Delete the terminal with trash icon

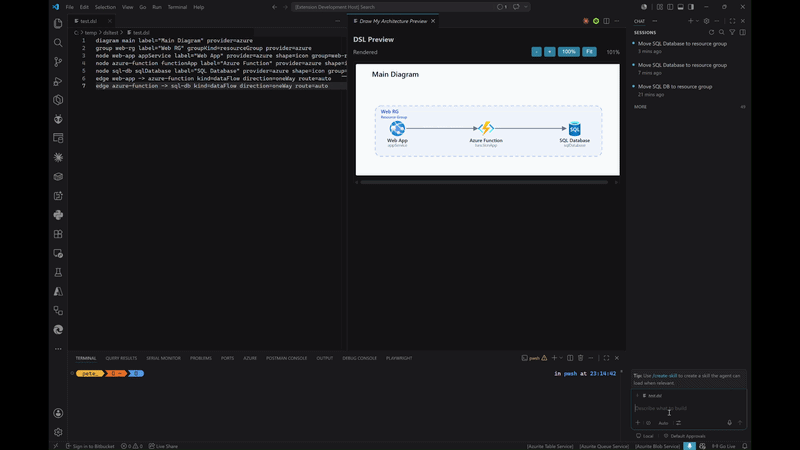tap(581, 358)
